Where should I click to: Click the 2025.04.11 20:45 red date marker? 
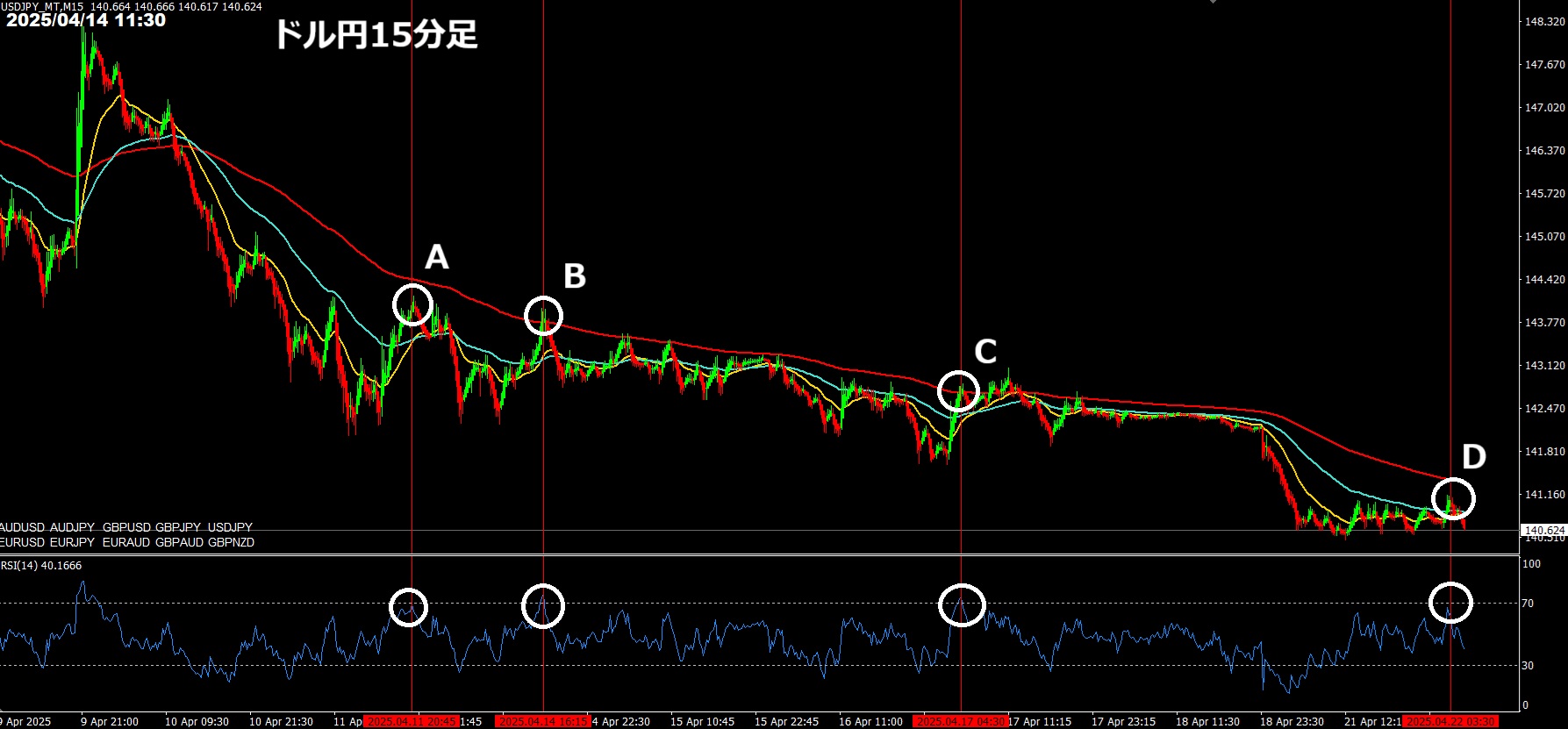click(x=411, y=721)
